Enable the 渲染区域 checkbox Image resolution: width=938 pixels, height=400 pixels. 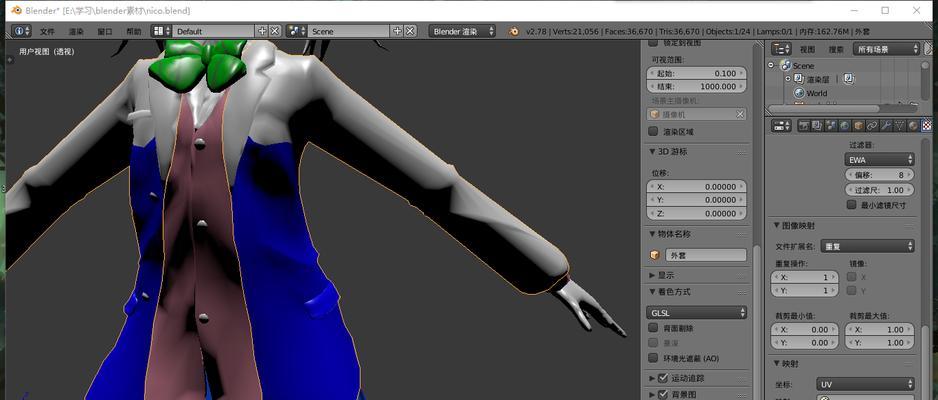pyautogui.click(x=653, y=132)
